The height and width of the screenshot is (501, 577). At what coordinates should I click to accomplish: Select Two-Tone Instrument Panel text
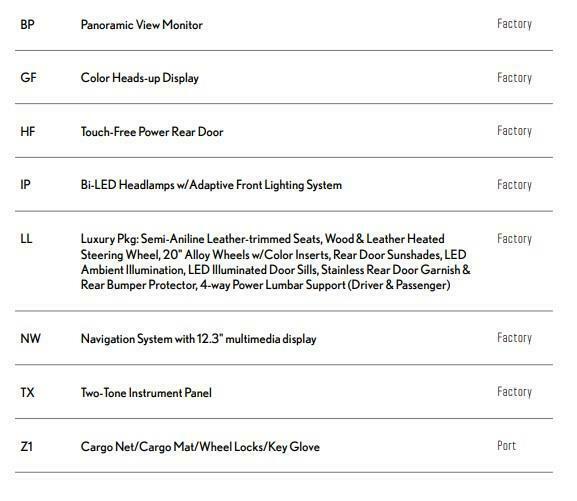point(146,393)
